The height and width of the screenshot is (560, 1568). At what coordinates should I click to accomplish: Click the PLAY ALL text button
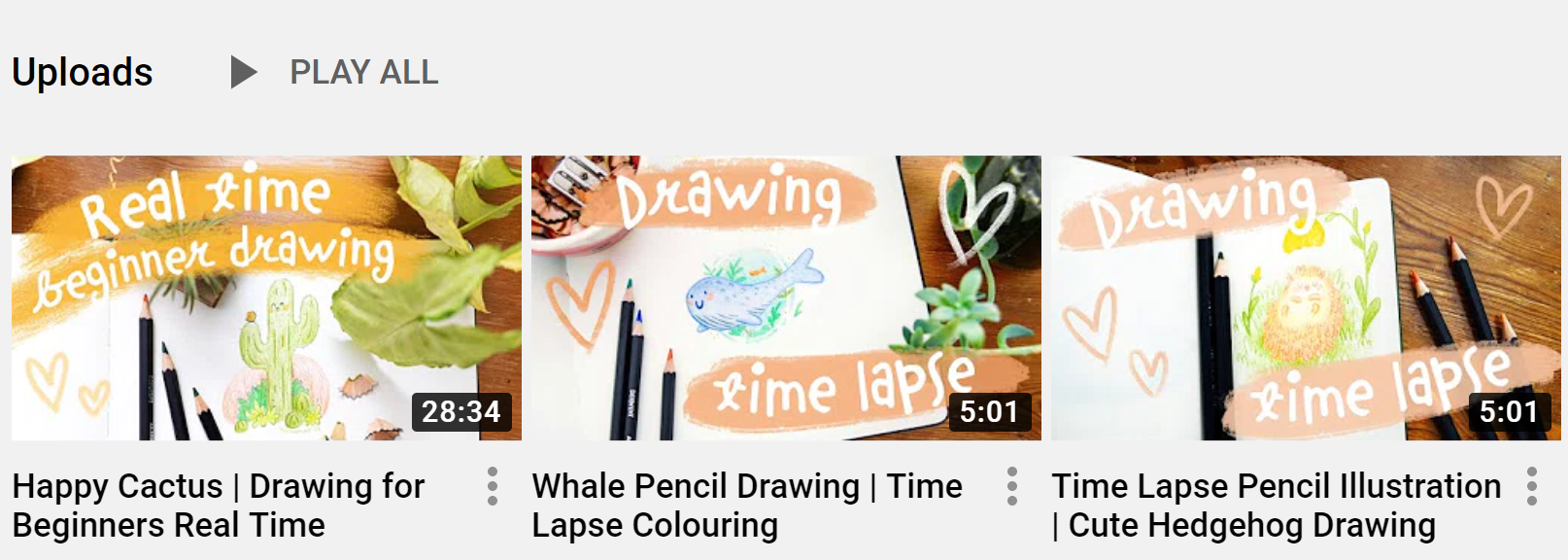pos(364,72)
